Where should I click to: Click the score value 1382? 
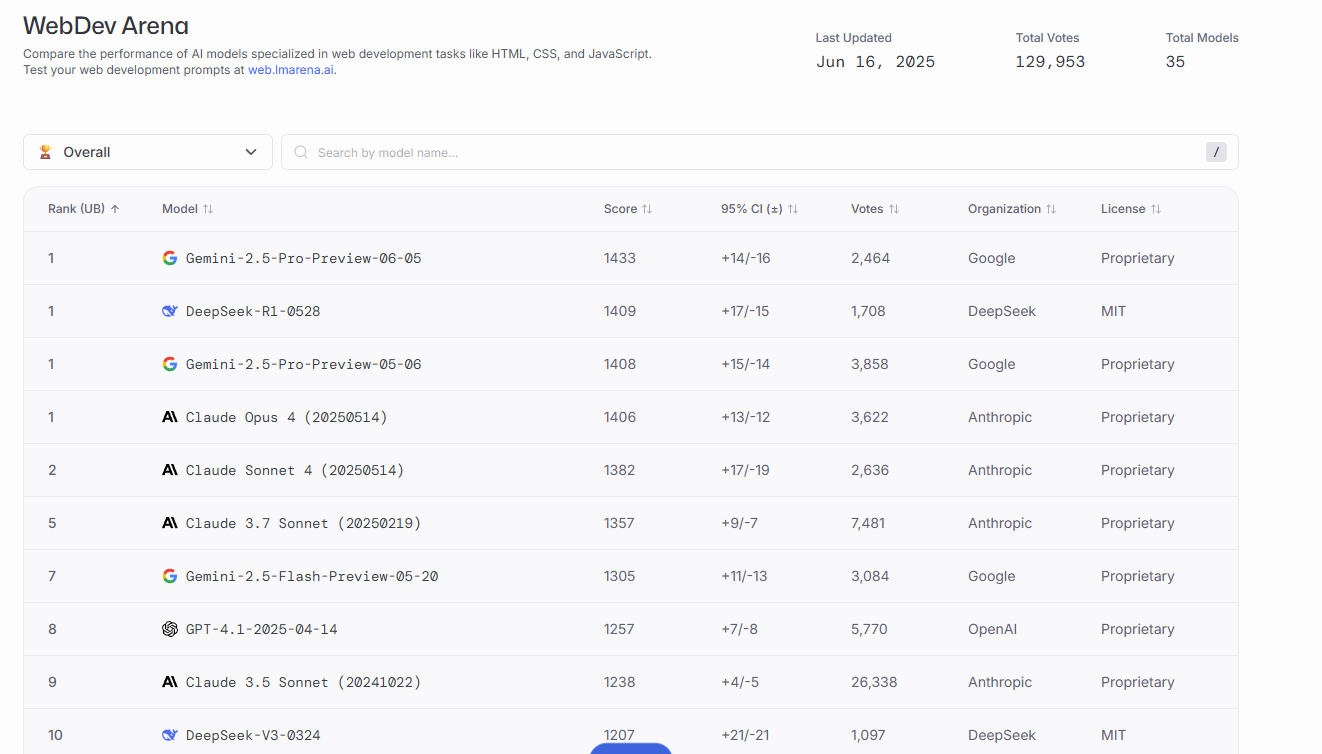pyautogui.click(x=619, y=470)
